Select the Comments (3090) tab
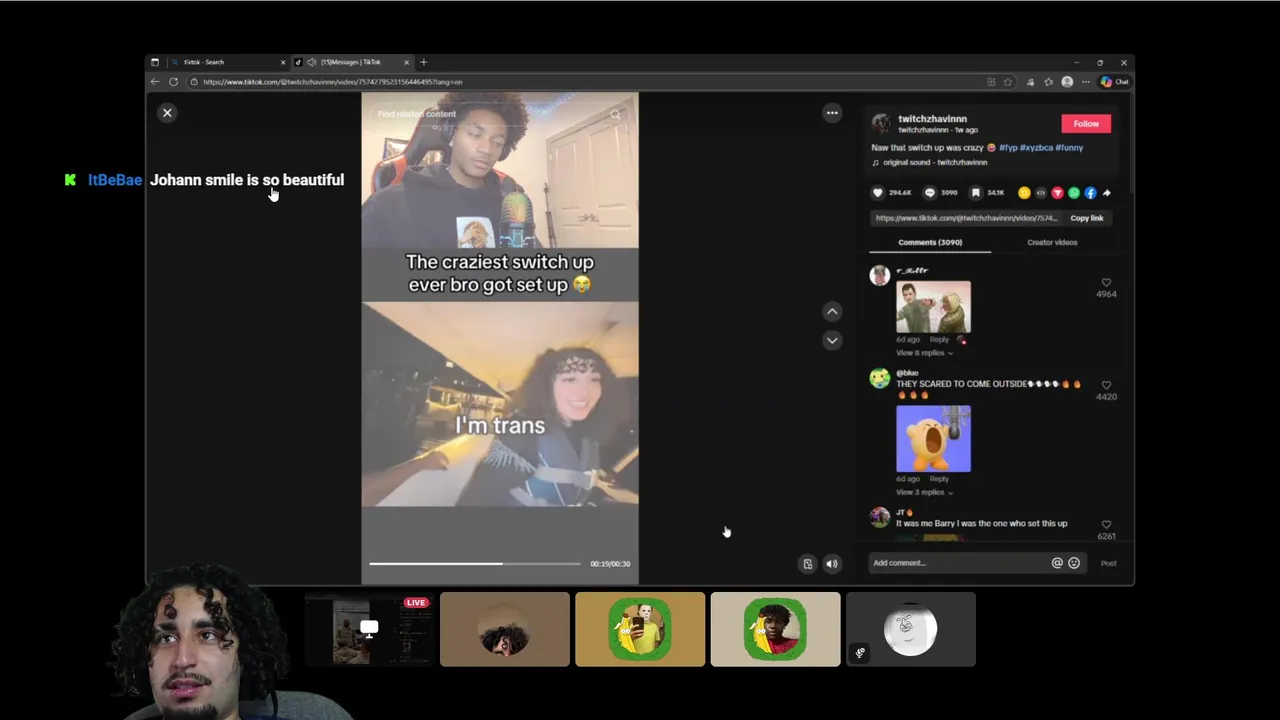Image resolution: width=1280 pixels, height=720 pixels. (930, 242)
